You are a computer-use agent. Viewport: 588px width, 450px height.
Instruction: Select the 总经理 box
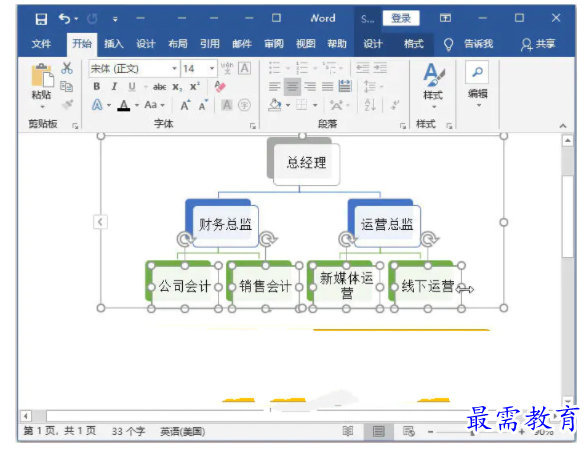pyautogui.click(x=306, y=164)
